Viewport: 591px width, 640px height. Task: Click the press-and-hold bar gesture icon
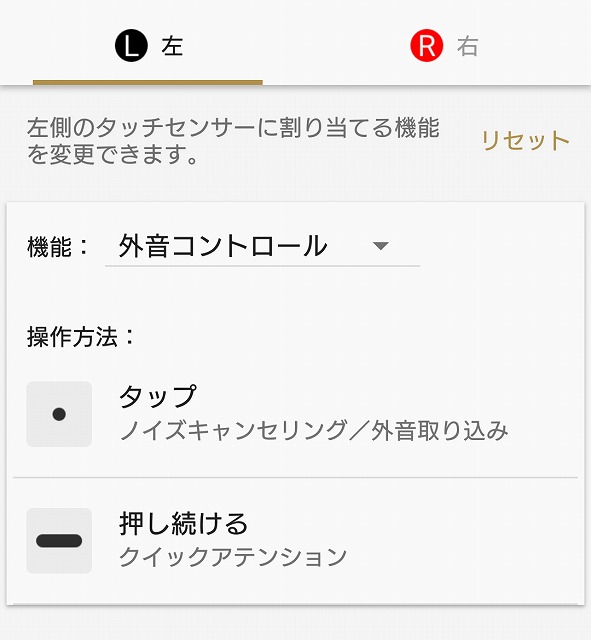pyautogui.click(x=59, y=540)
